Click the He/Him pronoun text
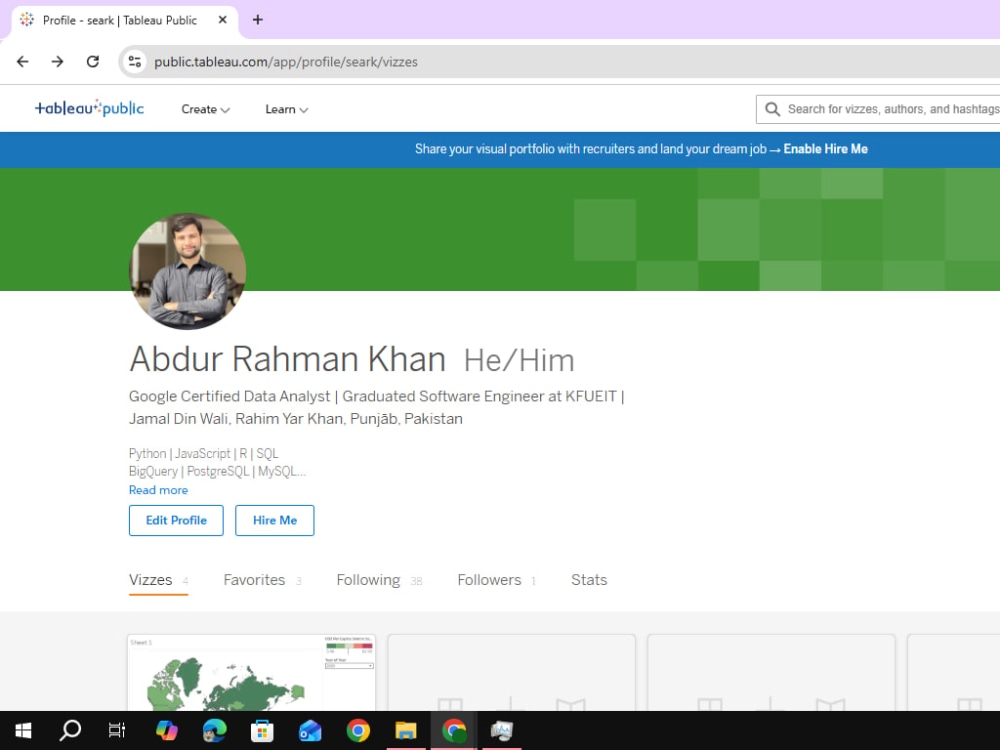 click(x=519, y=360)
